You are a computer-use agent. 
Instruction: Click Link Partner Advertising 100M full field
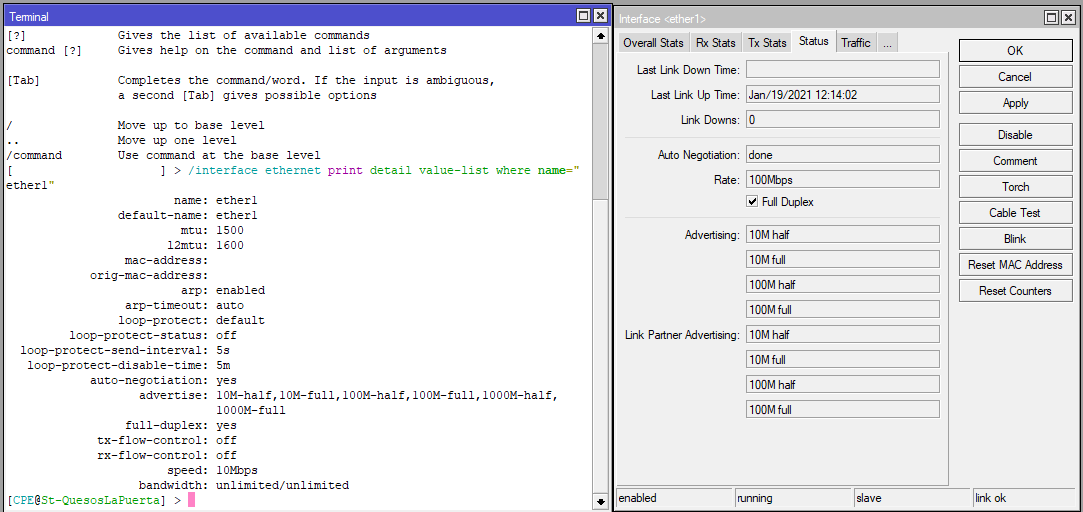843,409
